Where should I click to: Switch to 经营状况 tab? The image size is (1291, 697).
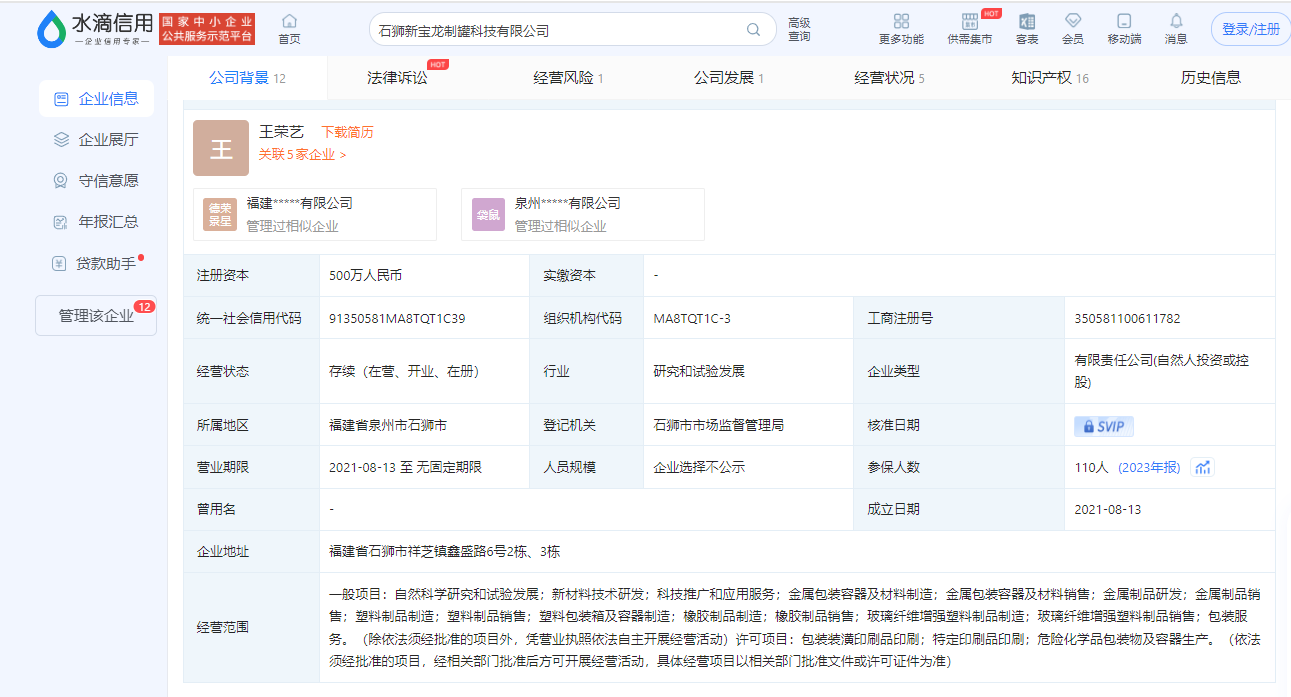[x=889, y=78]
